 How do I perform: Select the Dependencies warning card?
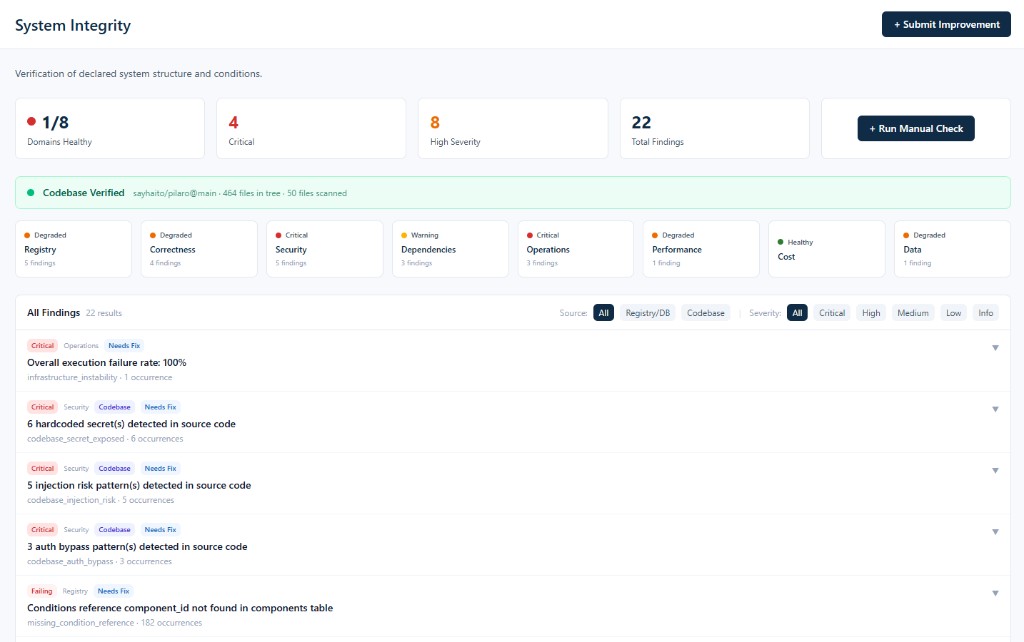tap(450, 249)
